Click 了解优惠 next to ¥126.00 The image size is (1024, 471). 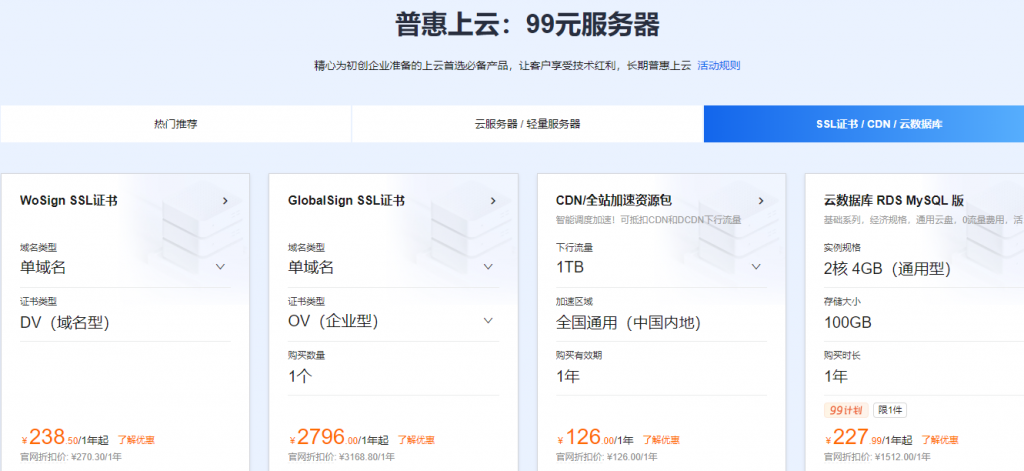click(661, 440)
